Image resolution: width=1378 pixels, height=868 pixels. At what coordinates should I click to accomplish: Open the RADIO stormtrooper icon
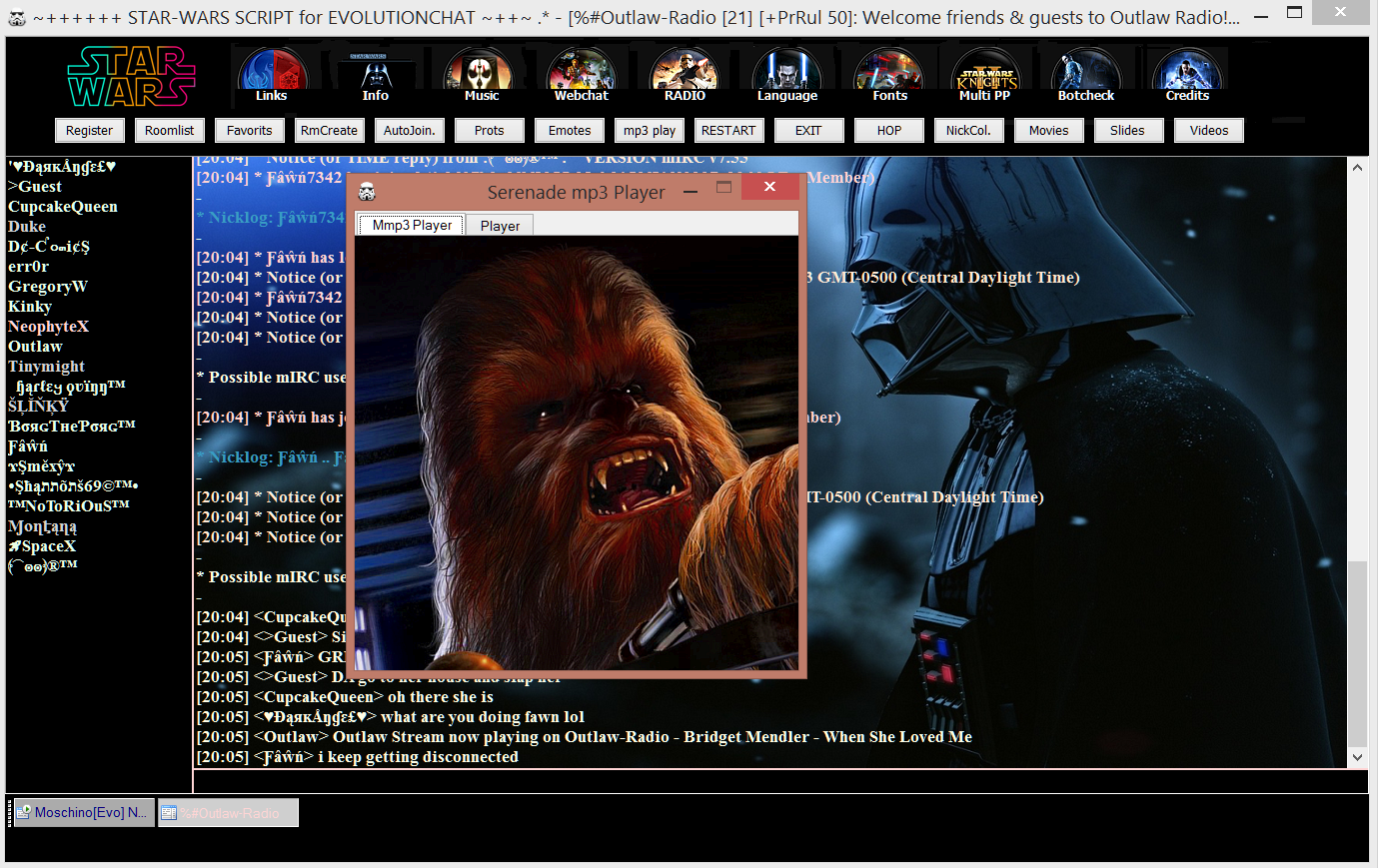pos(685,75)
